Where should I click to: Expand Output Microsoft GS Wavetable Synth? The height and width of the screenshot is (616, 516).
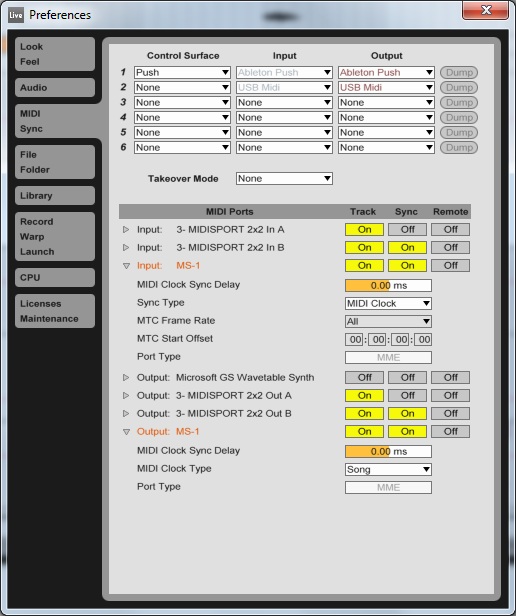click(x=126, y=378)
